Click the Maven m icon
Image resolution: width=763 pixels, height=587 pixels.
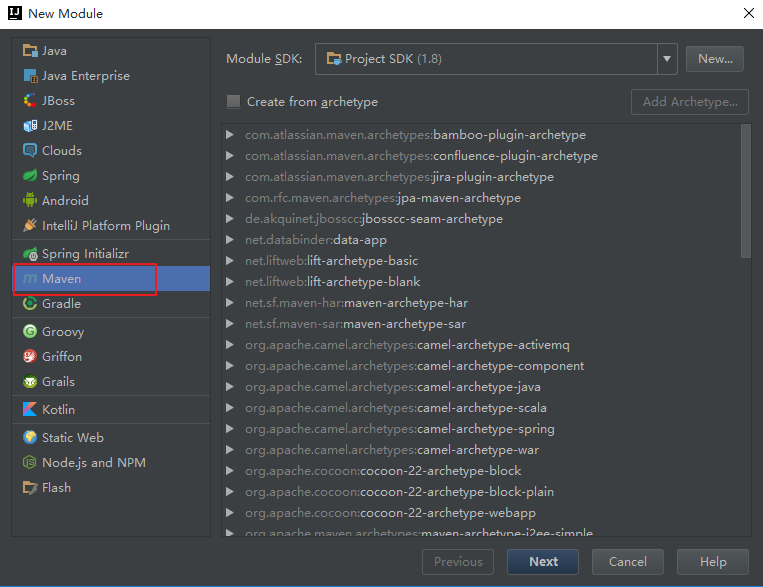click(30, 278)
